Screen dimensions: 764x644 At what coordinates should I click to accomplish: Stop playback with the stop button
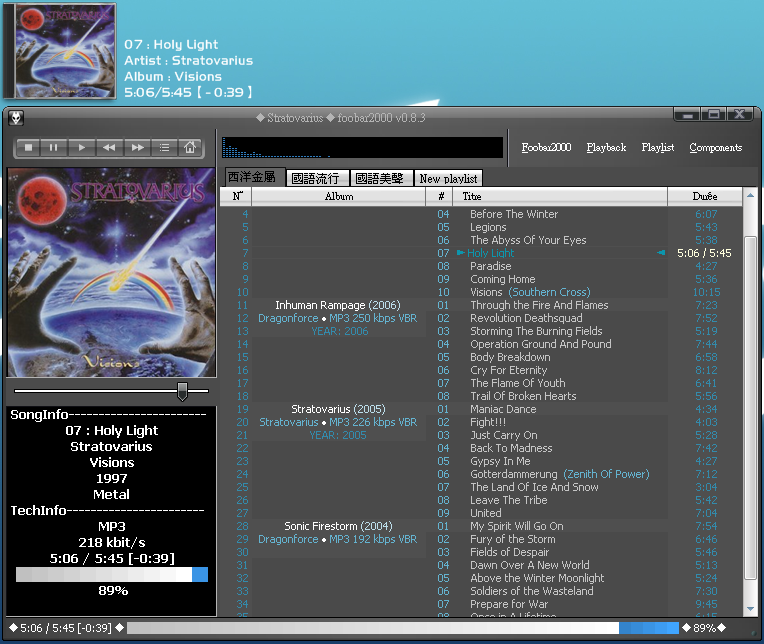[x=29, y=147]
